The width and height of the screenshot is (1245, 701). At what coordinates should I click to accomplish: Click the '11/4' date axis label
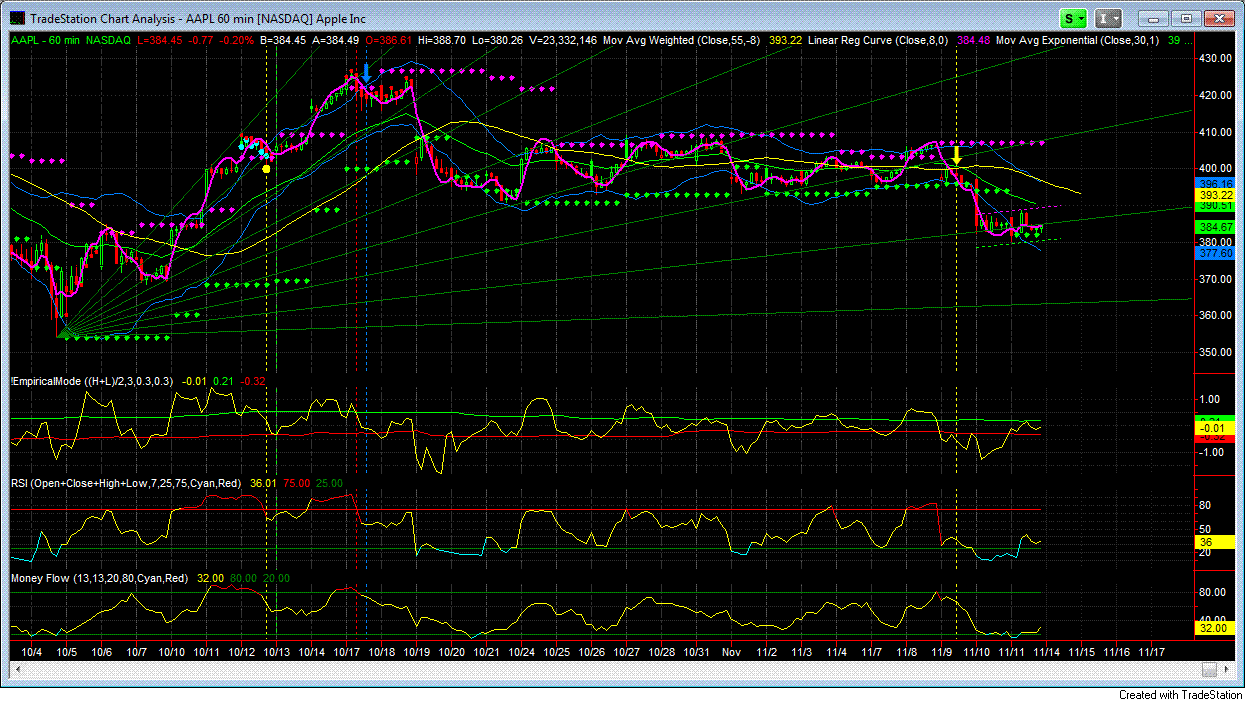837,651
